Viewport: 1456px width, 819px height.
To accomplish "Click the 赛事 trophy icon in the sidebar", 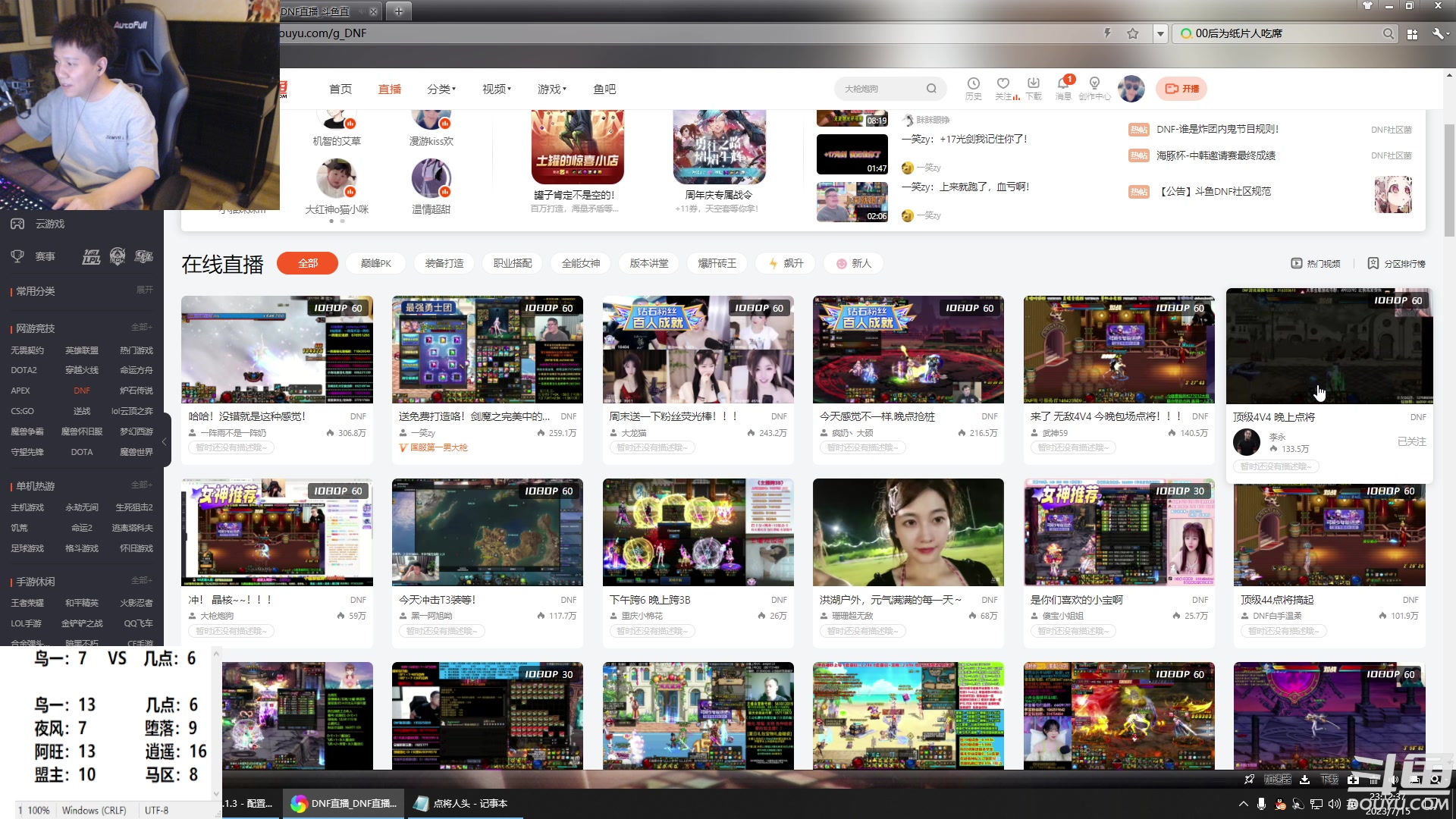I will click(x=17, y=256).
